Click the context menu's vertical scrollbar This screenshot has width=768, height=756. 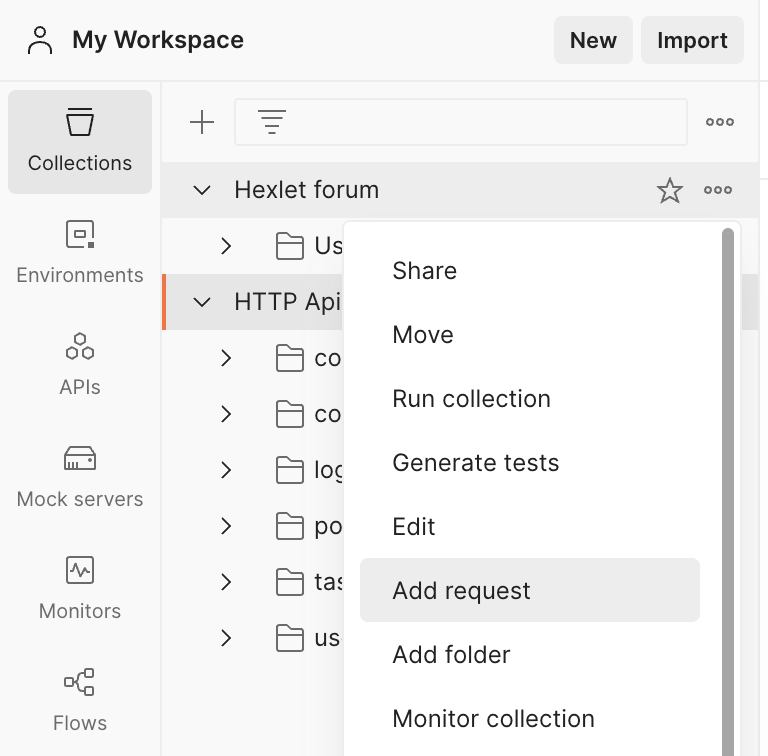tap(728, 480)
